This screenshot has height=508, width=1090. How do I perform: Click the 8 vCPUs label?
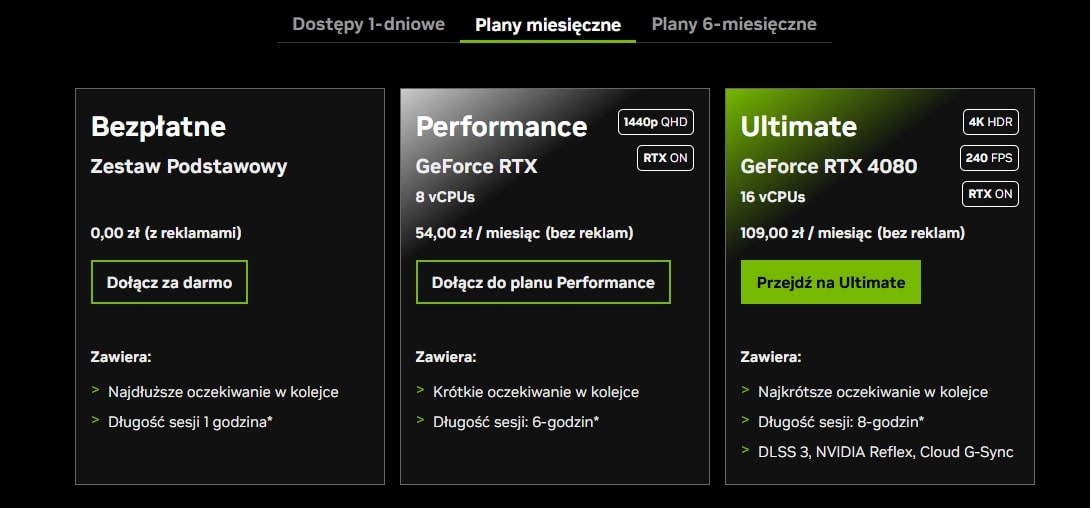click(445, 197)
